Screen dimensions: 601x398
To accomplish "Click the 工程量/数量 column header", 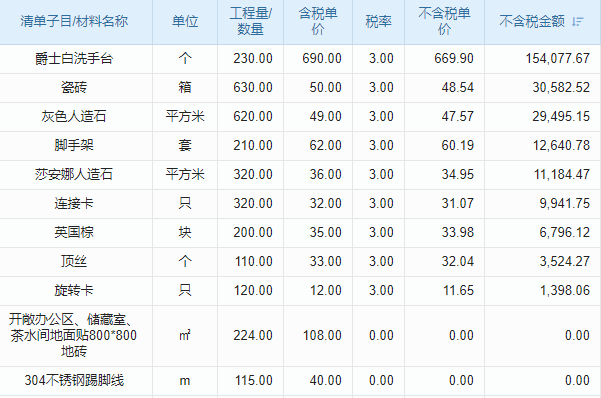I will [250, 21].
